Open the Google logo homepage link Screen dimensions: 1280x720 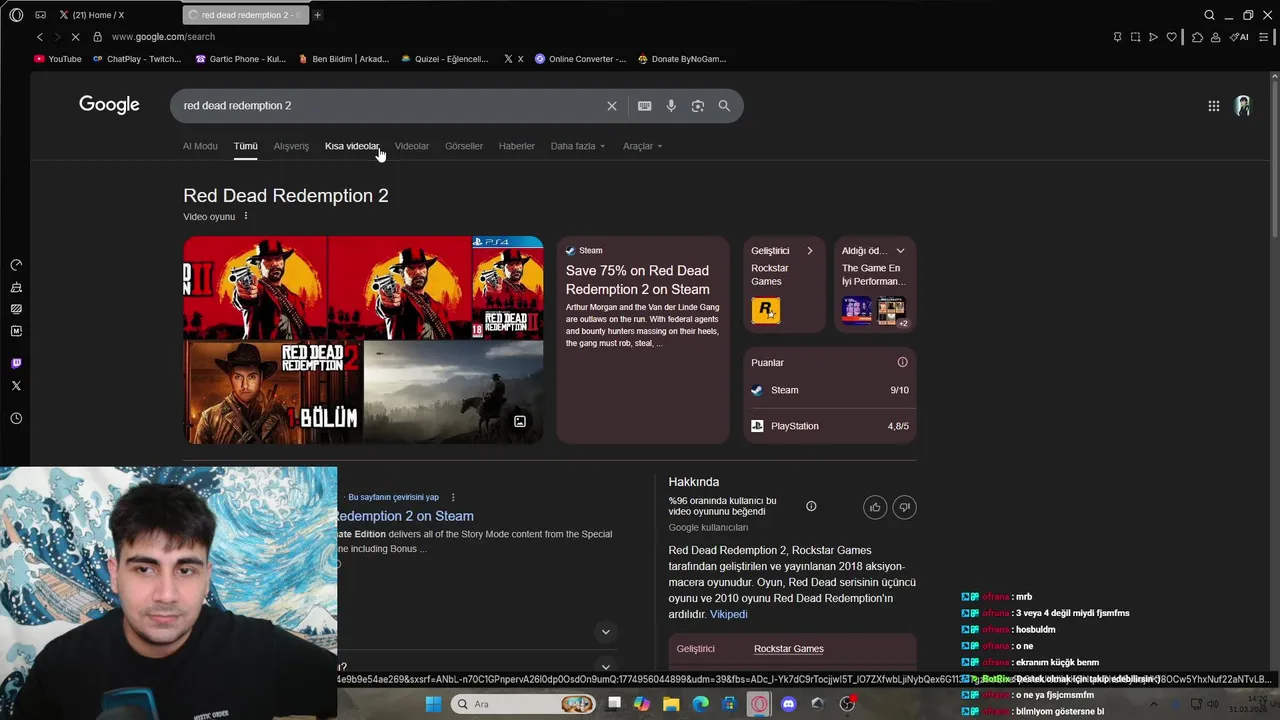pyautogui.click(x=109, y=105)
